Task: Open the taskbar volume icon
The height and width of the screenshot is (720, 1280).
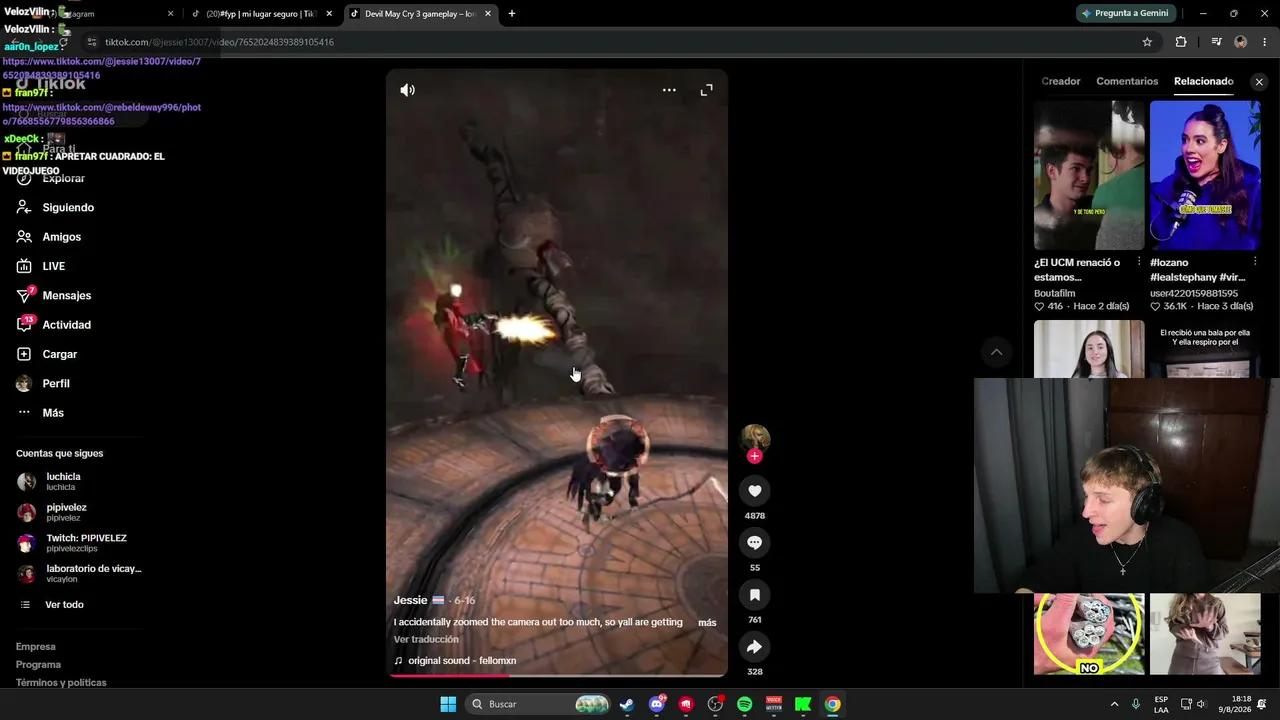Action: [x=1201, y=704]
